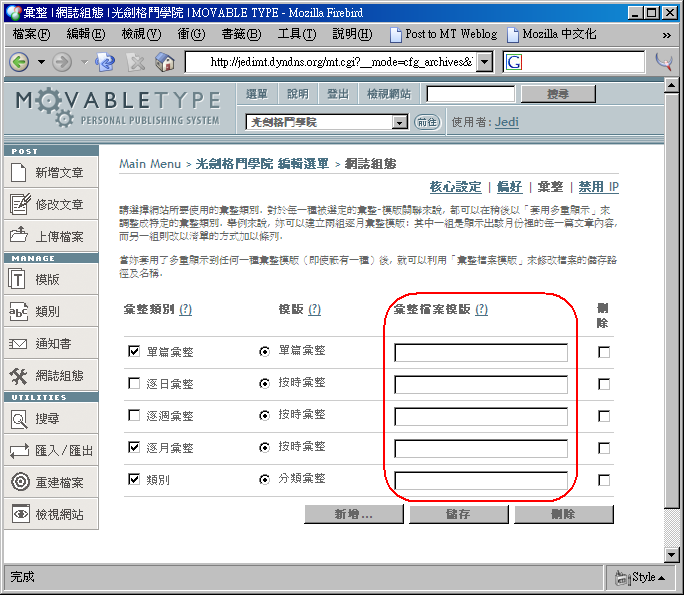
Task: Click the header 搜尋 search button
Action: click(x=558, y=94)
